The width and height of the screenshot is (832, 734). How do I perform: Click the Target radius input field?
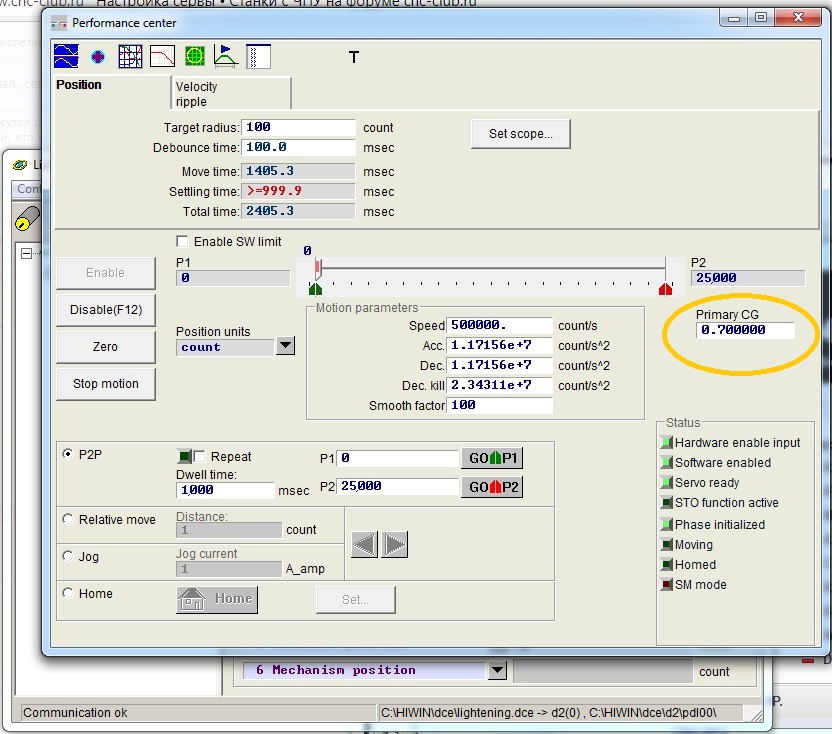click(298, 127)
